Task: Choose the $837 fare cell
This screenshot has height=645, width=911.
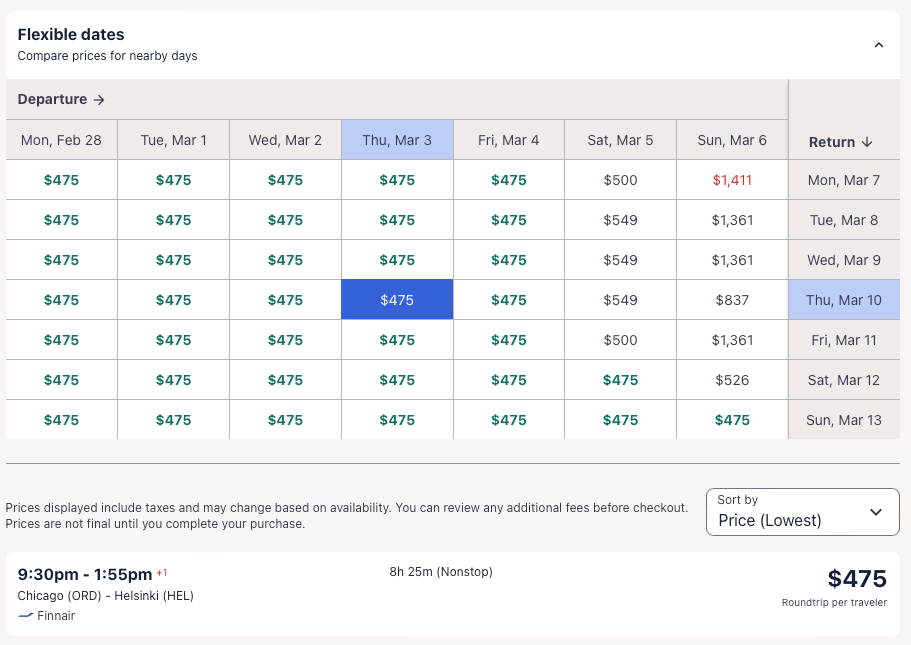Action: coord(732,300)
